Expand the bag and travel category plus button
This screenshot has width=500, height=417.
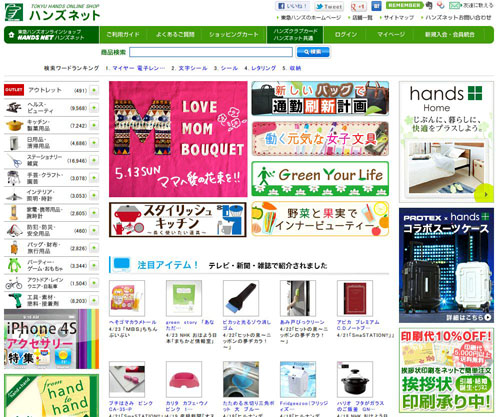tap(94, 248)
